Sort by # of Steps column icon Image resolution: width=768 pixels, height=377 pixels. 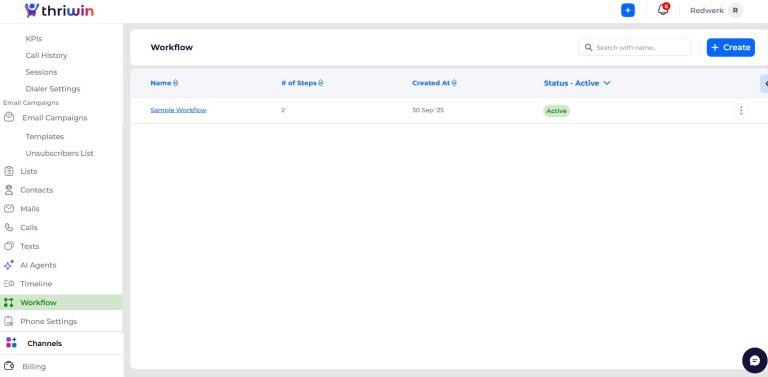click(x=321, y=83)
